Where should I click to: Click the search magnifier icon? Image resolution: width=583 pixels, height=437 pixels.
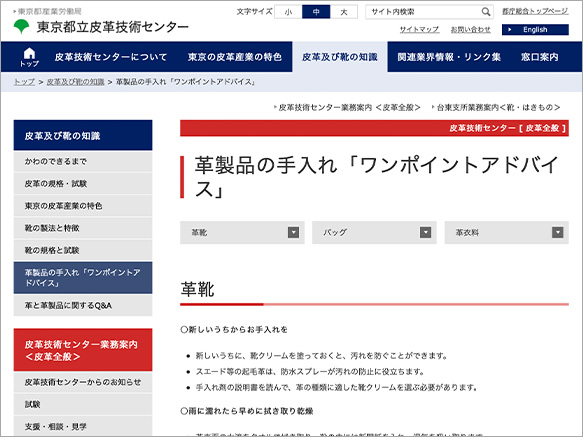pyautogui.click(x=485, y=12)
